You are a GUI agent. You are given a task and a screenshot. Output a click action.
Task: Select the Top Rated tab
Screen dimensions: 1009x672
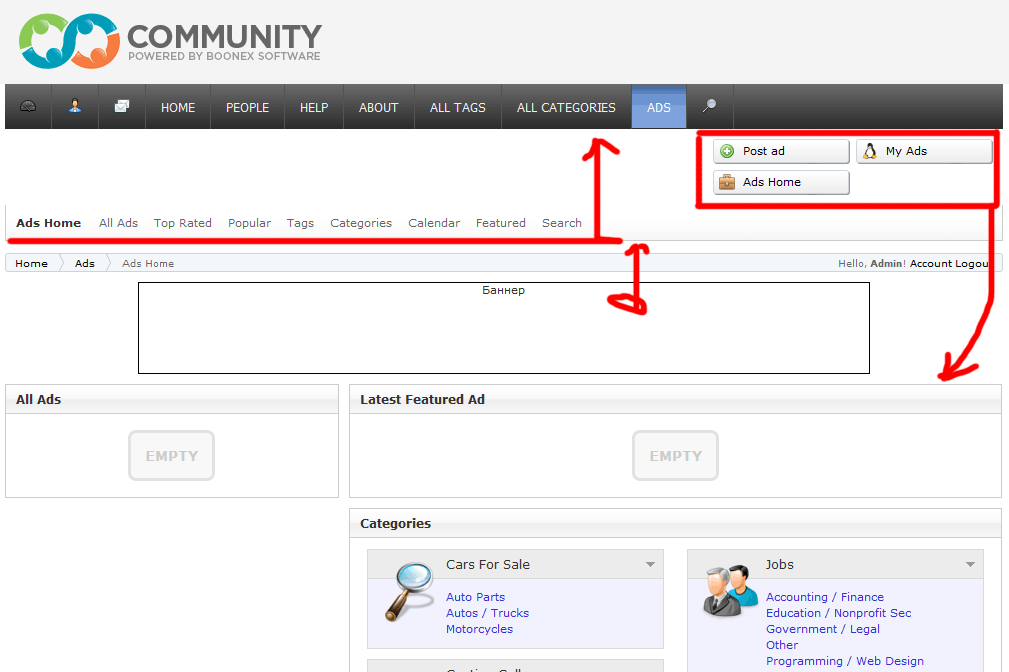click(x=182, y=223)
